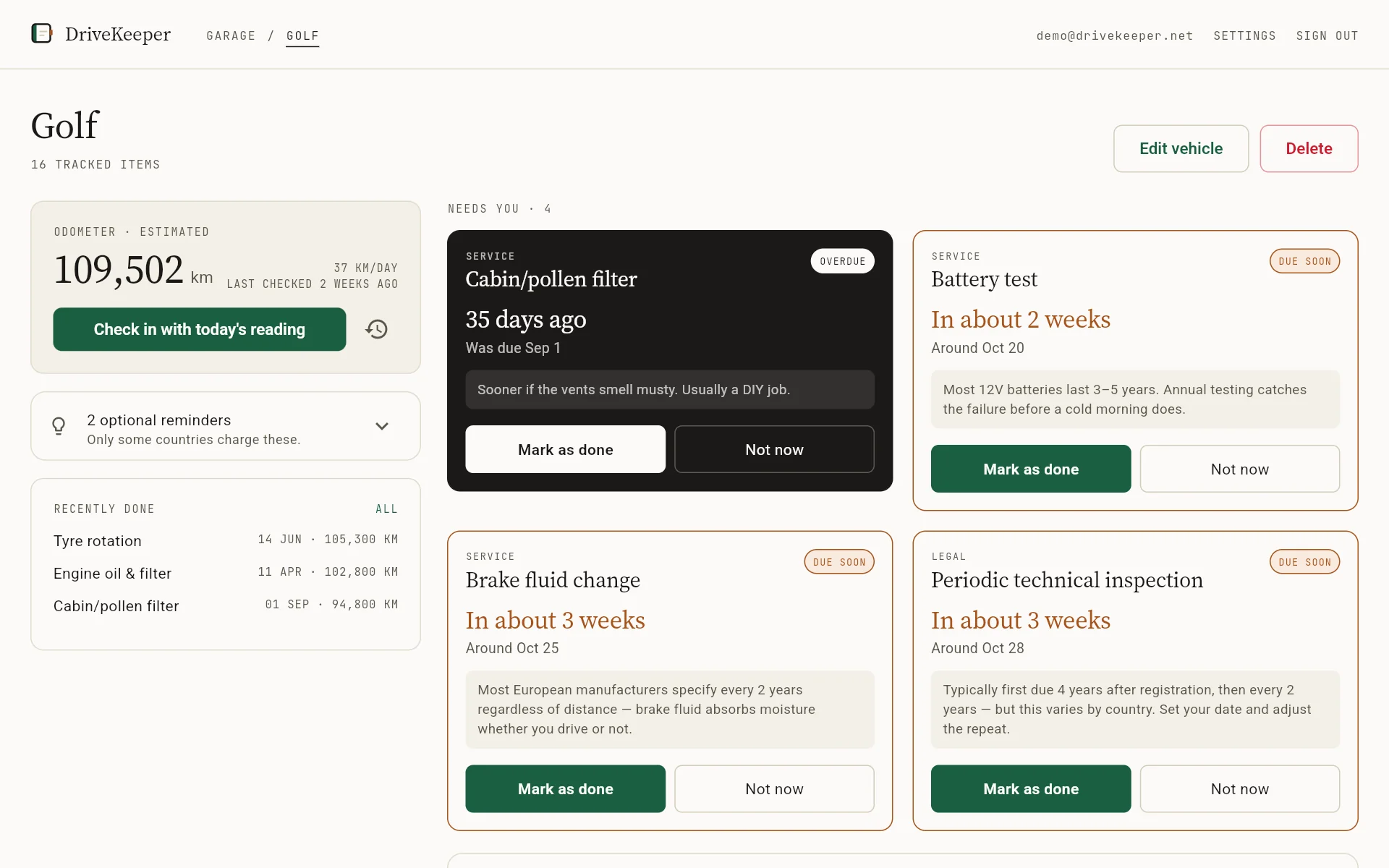Click the demo@drivekeeper.net account link
The width and height of the screenshot is (1389, 868).
[x=1114, y=35]
